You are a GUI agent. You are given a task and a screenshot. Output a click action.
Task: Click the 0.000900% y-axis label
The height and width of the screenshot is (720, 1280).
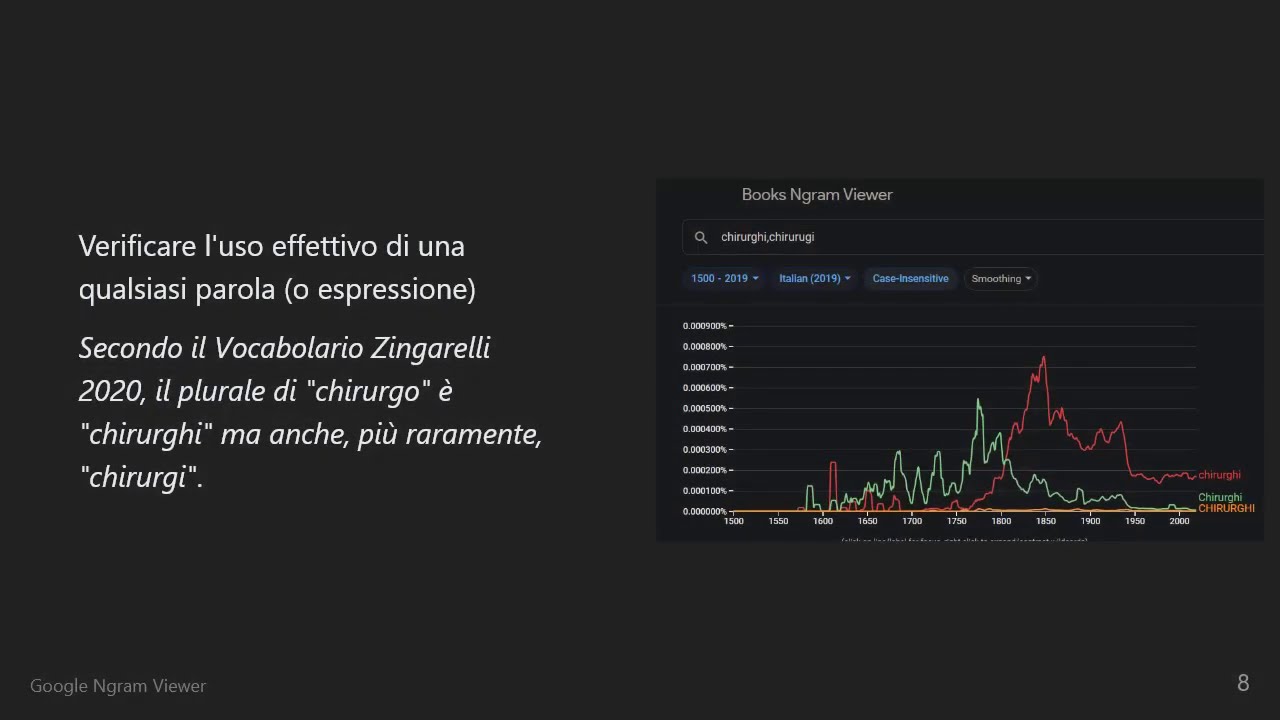704,326
